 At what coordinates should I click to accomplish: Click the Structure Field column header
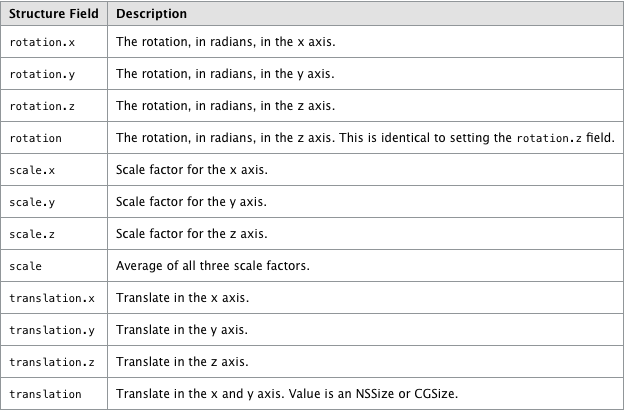coord(52,15)
